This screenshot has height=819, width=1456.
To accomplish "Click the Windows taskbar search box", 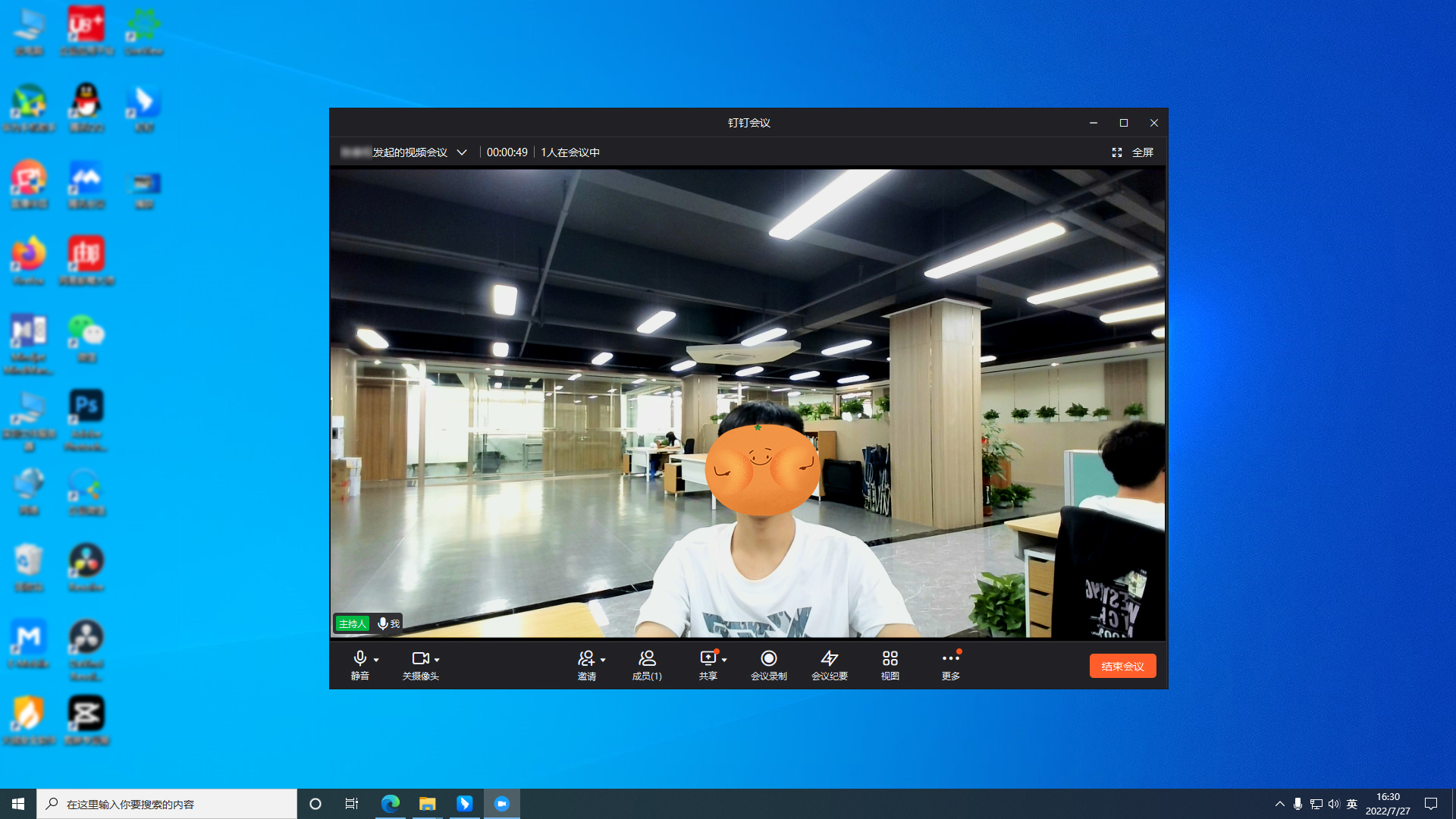I will pyautogui.click(x=167, y=804).
